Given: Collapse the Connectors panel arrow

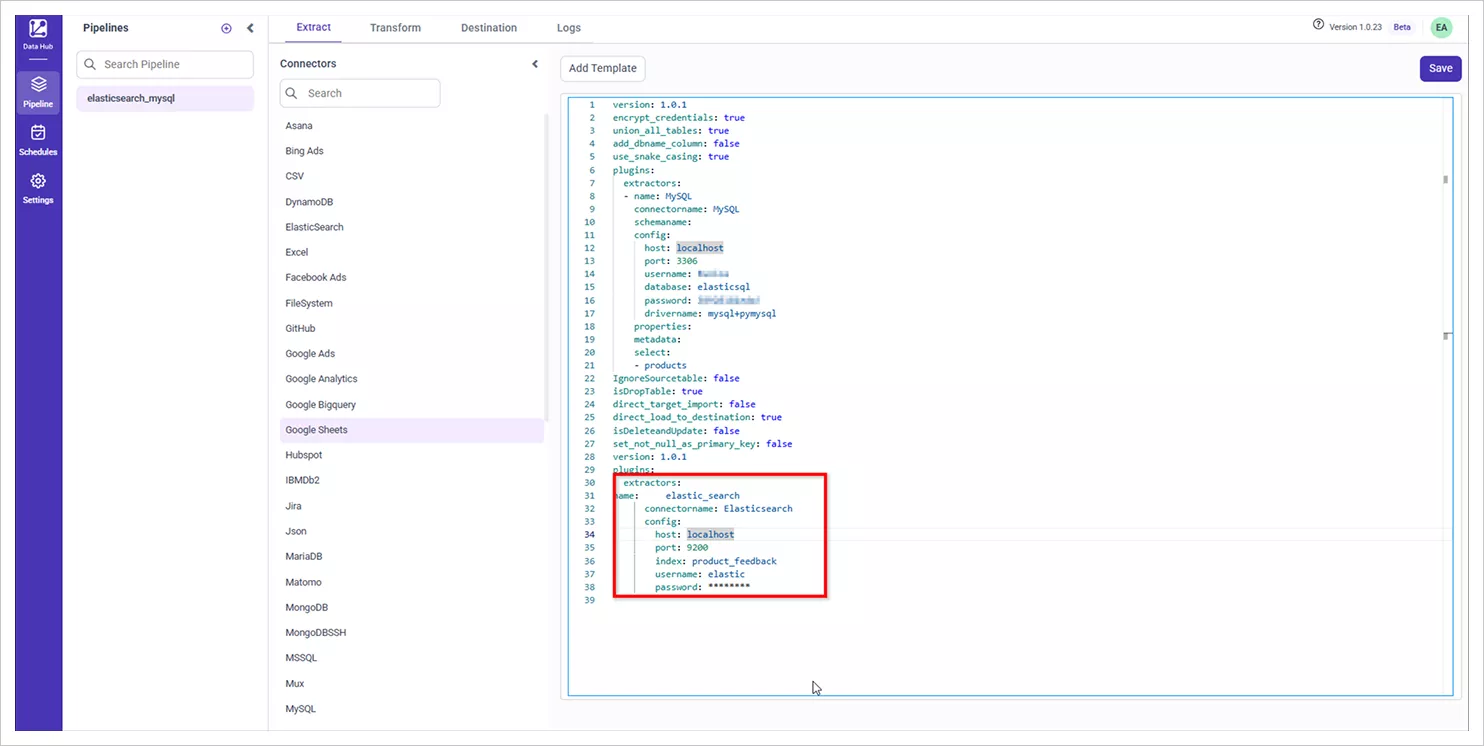Looking at the screenshot, I should tap(535, 64).
